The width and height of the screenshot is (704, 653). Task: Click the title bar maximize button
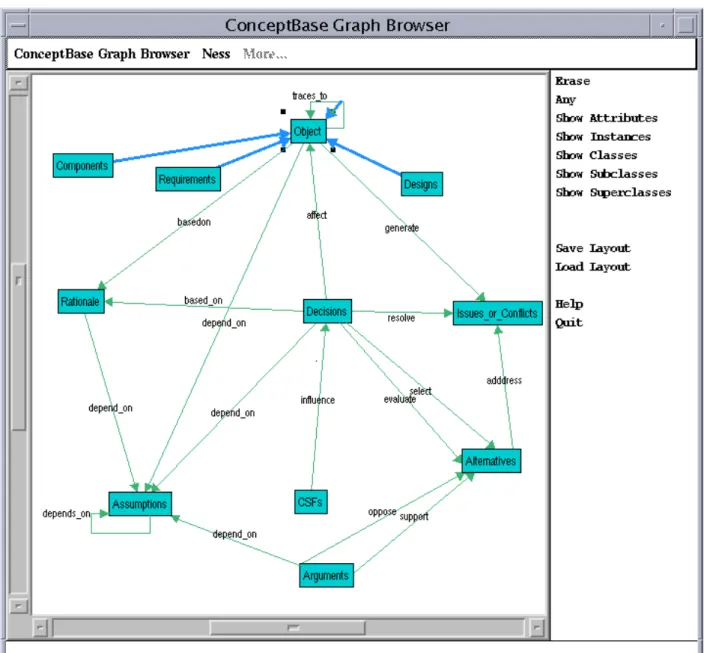pos(685,25)
